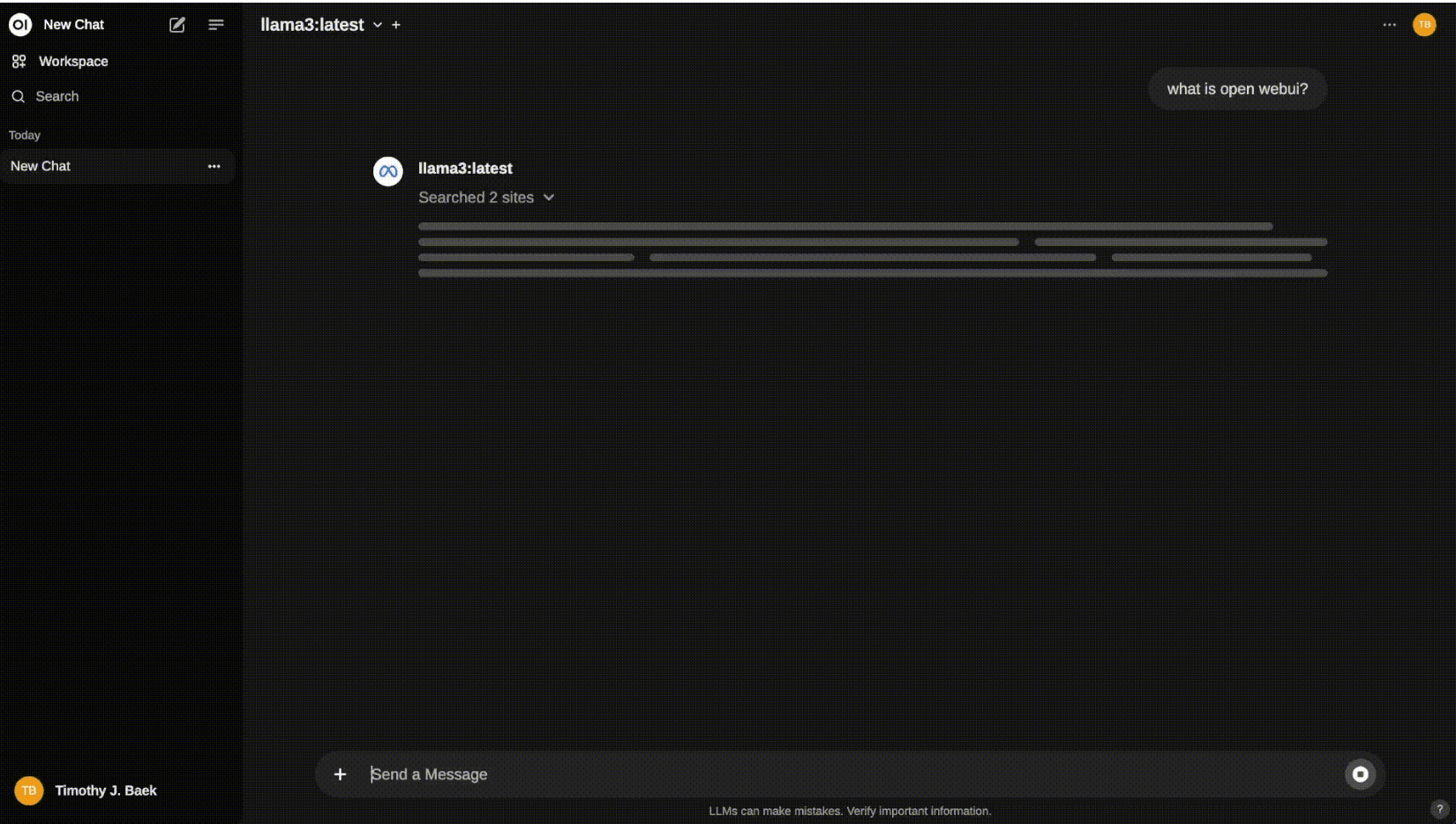1456x824 pixels.
Task: Add another model with the plus button
Action: click(x=396, y=25)
